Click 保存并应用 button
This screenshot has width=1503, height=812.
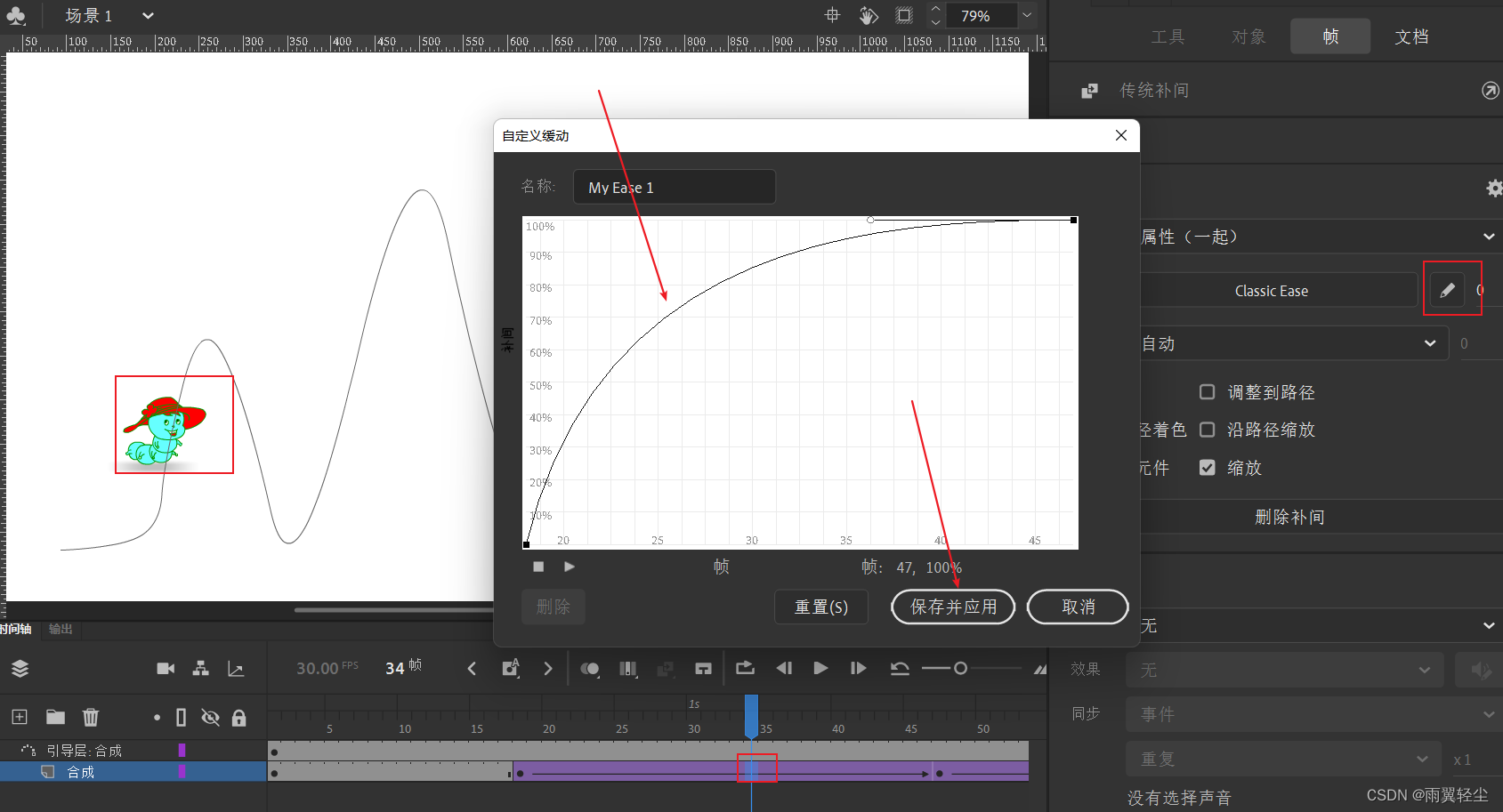click(953, 607)
